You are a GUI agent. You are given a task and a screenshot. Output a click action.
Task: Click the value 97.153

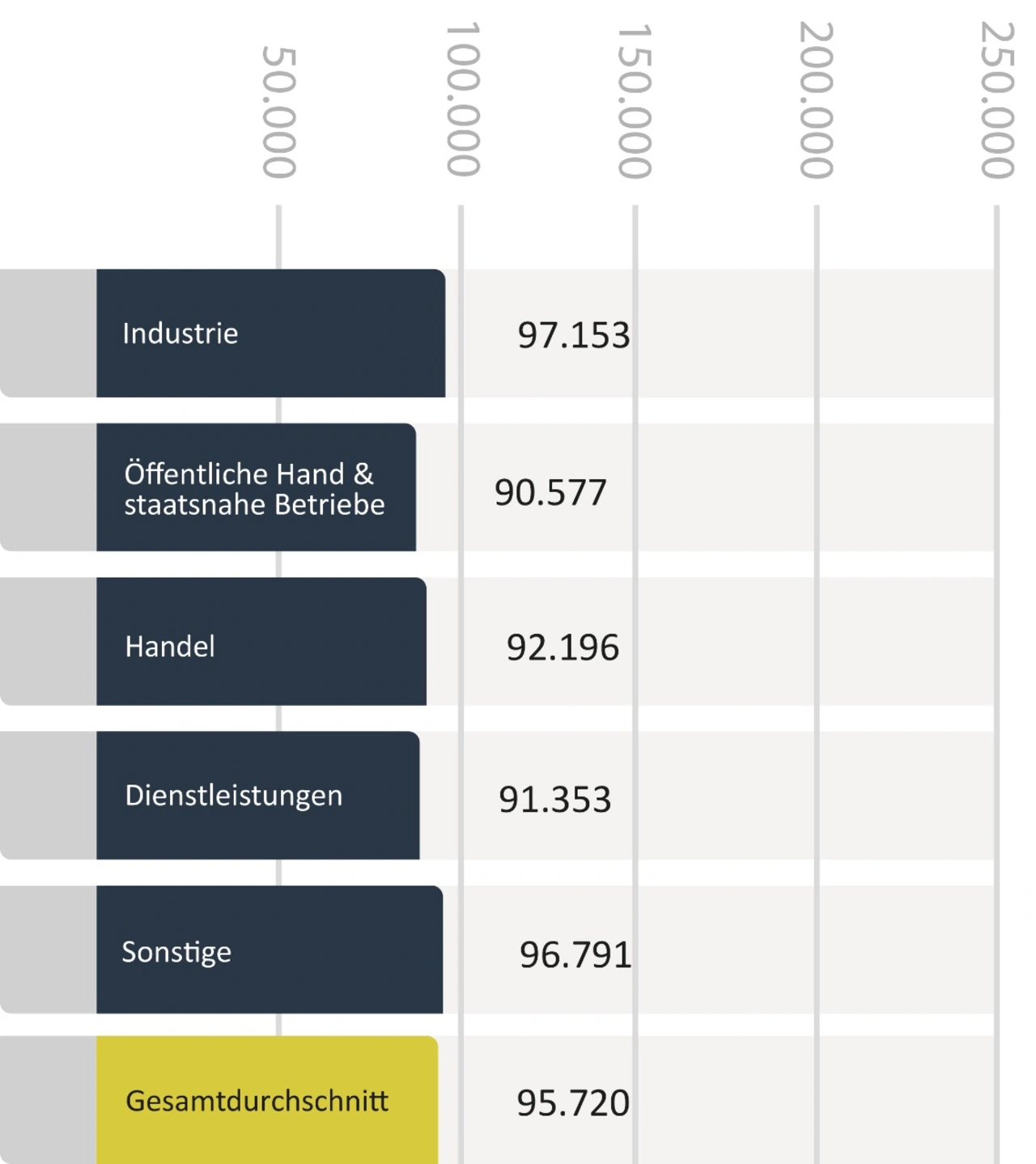(573, 335)
